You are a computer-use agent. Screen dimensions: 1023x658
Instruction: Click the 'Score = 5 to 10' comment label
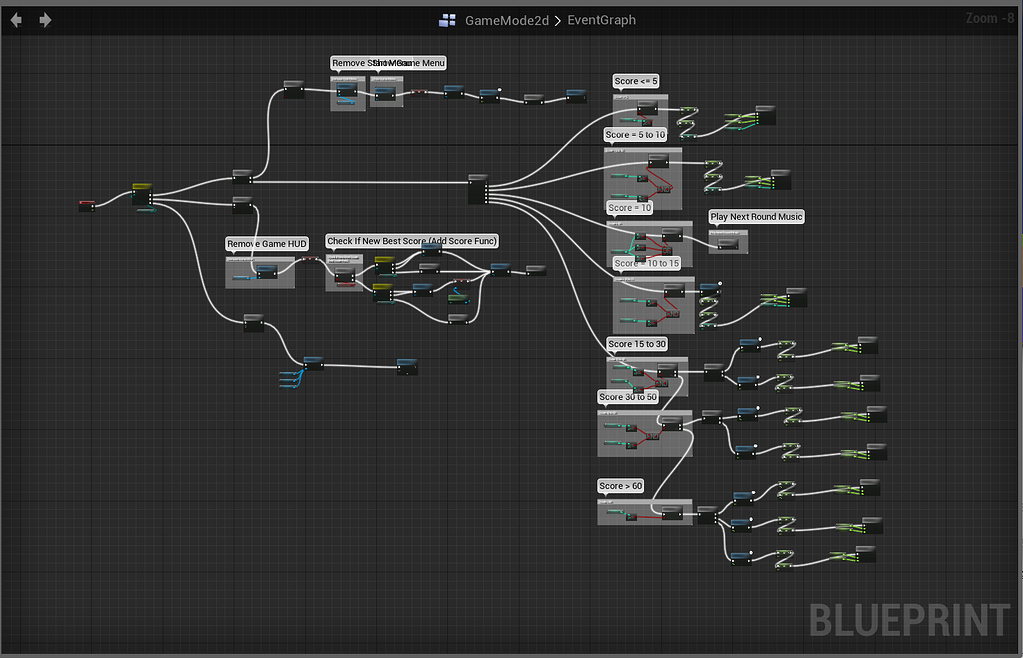[x=635, y=135]
